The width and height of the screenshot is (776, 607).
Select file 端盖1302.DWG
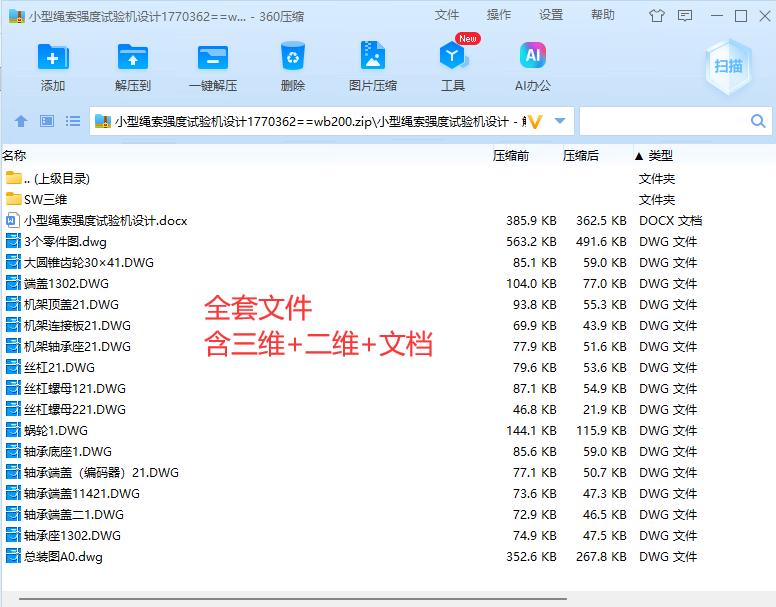(66, 283)
